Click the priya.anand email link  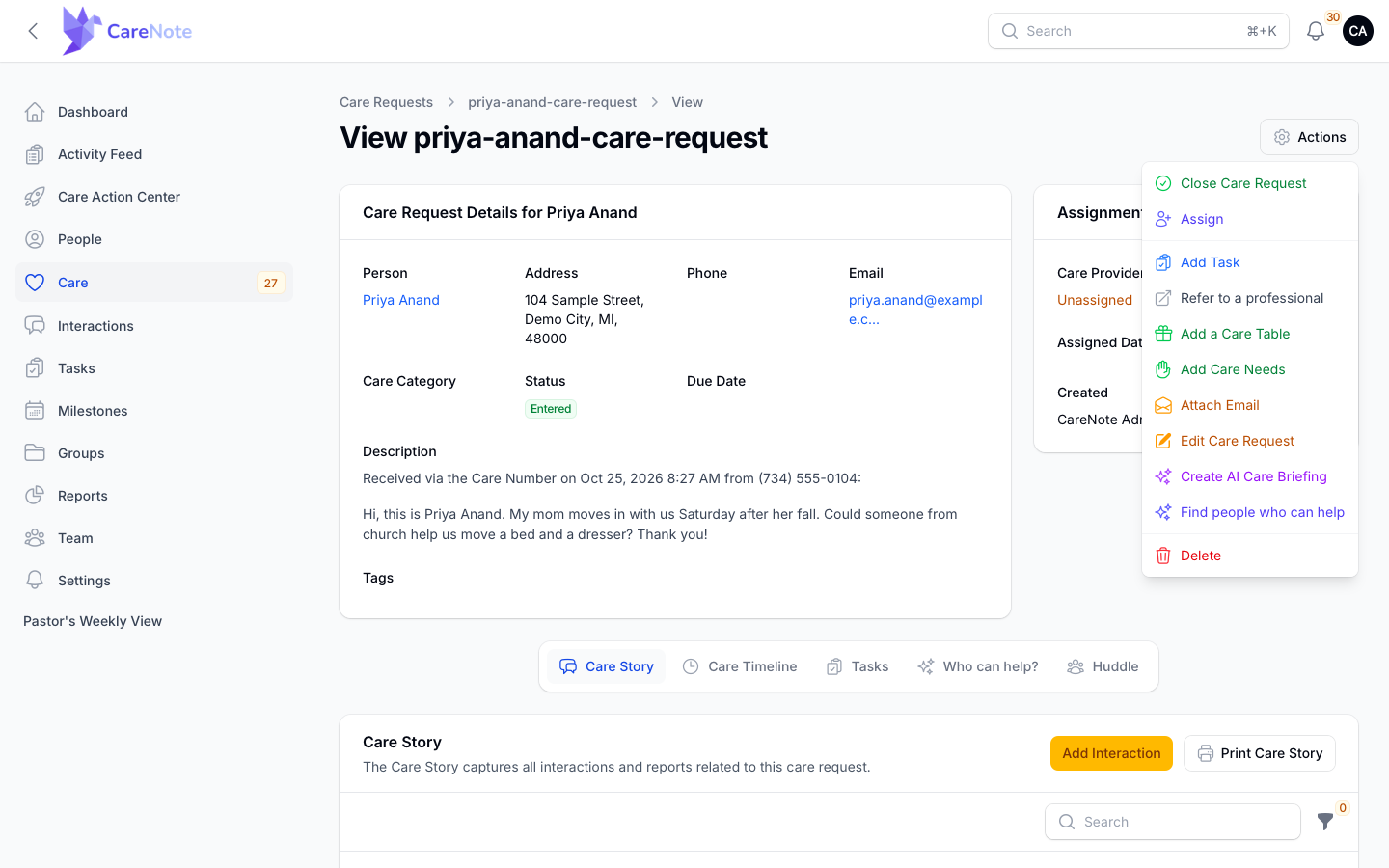(915, 310)
